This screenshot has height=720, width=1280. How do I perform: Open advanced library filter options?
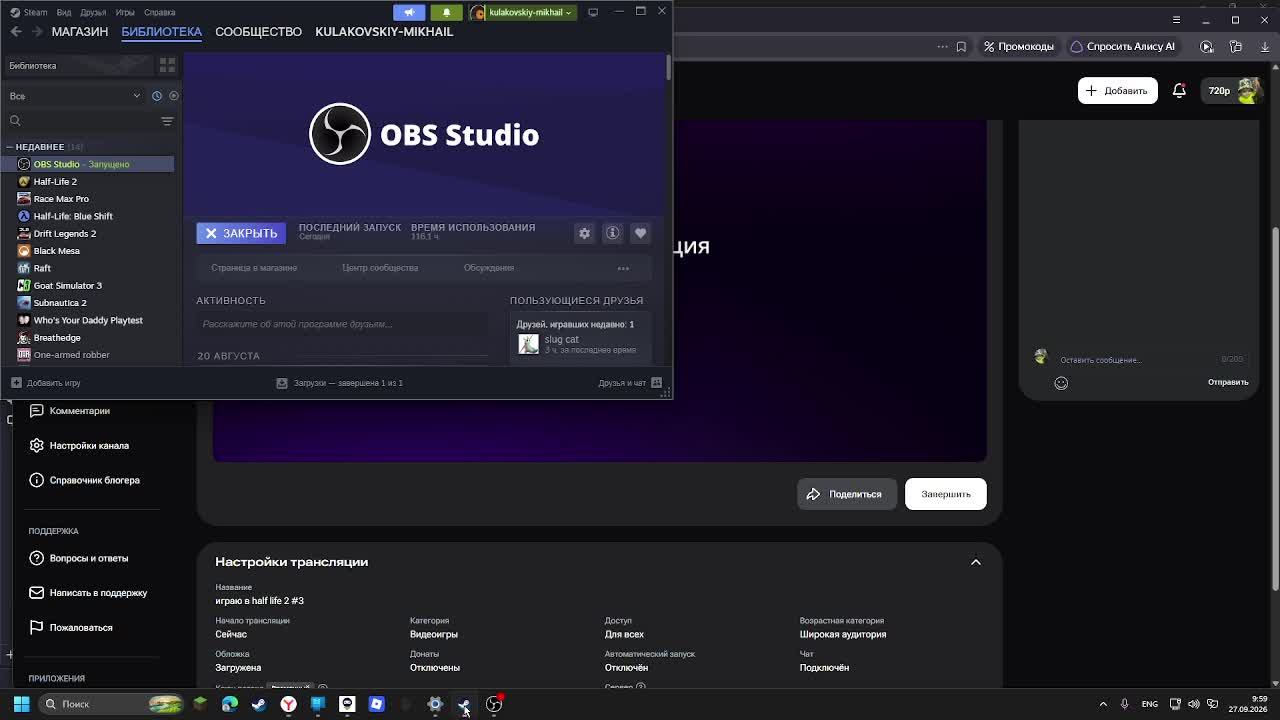167,121
